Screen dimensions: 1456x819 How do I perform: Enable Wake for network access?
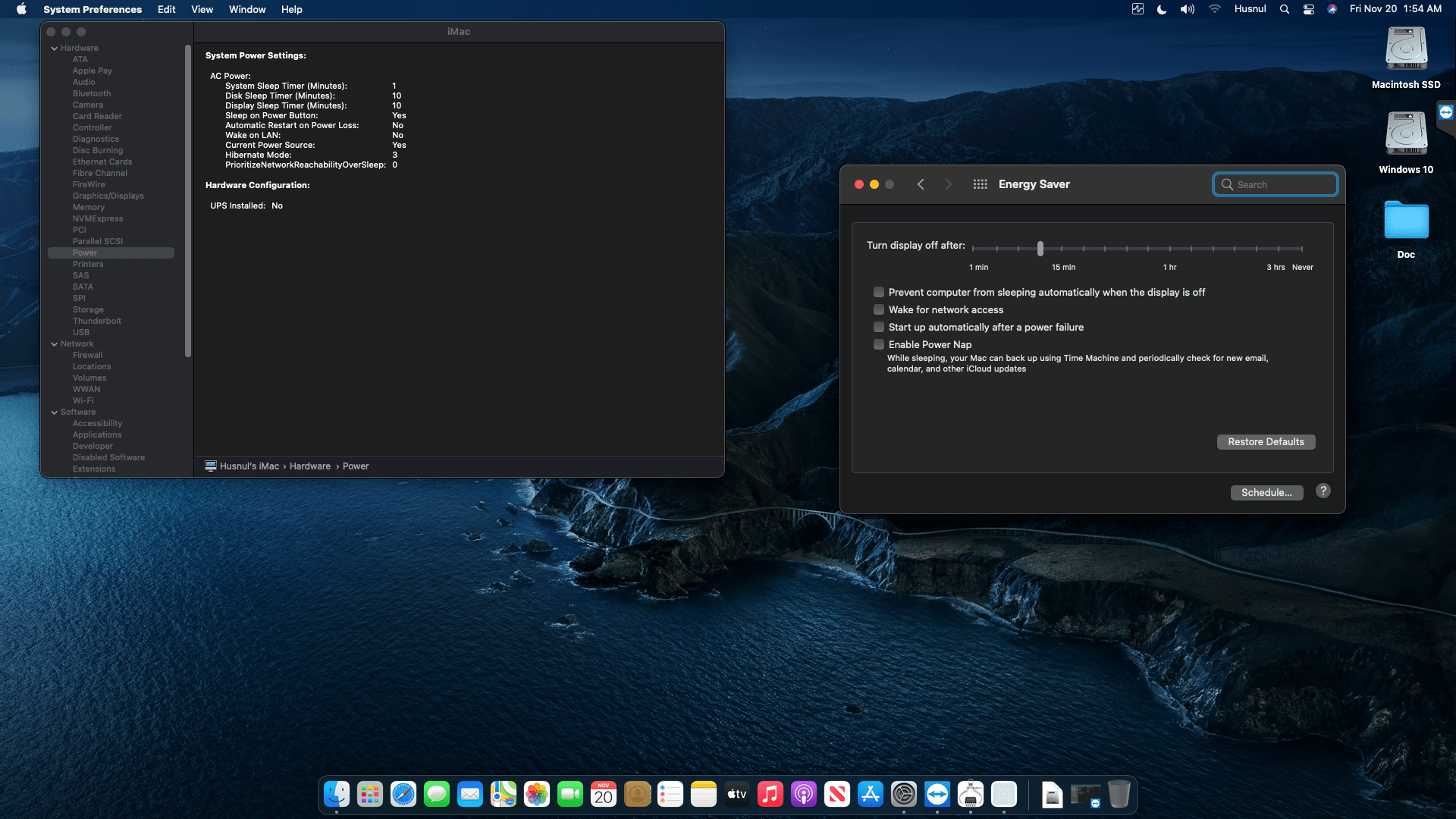(879, 309)
